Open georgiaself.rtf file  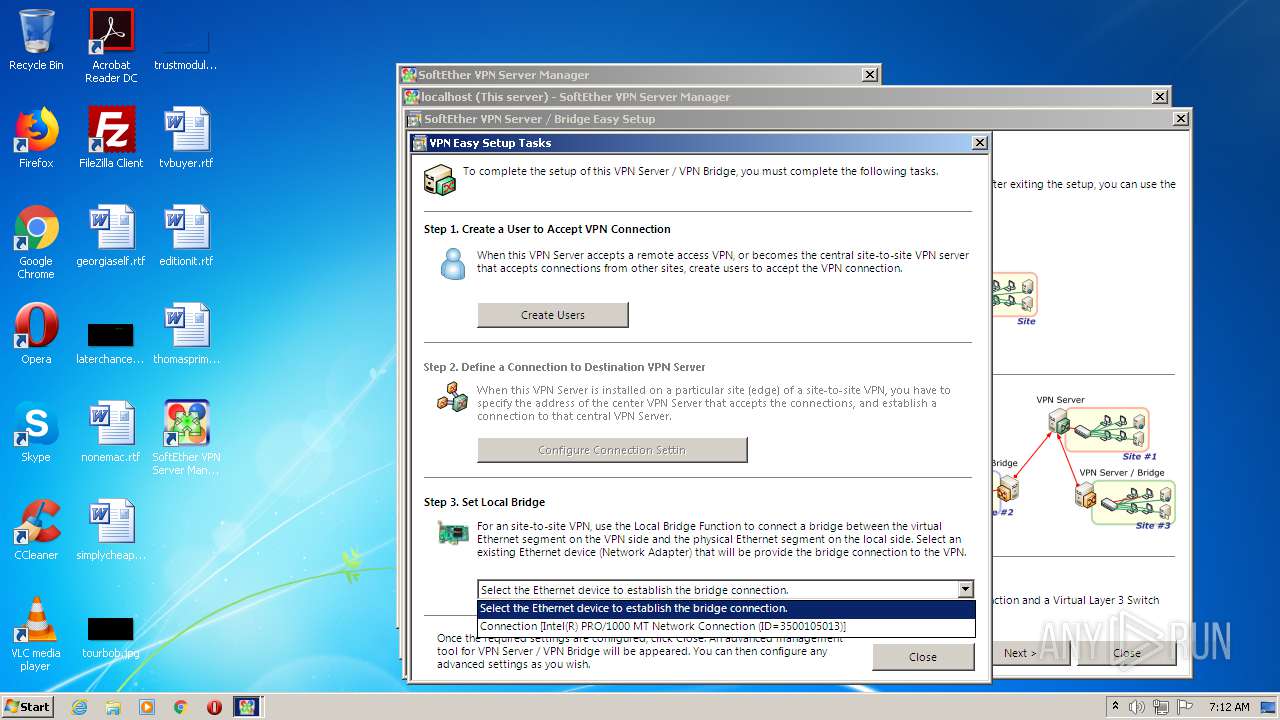[111, 236]
